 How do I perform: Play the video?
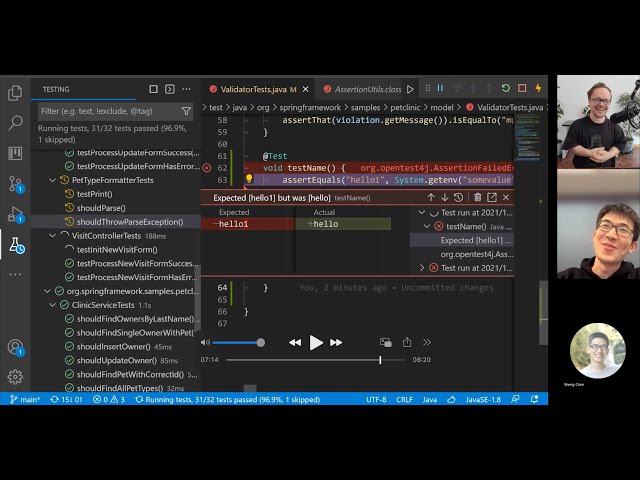click(x=316, y=342)
